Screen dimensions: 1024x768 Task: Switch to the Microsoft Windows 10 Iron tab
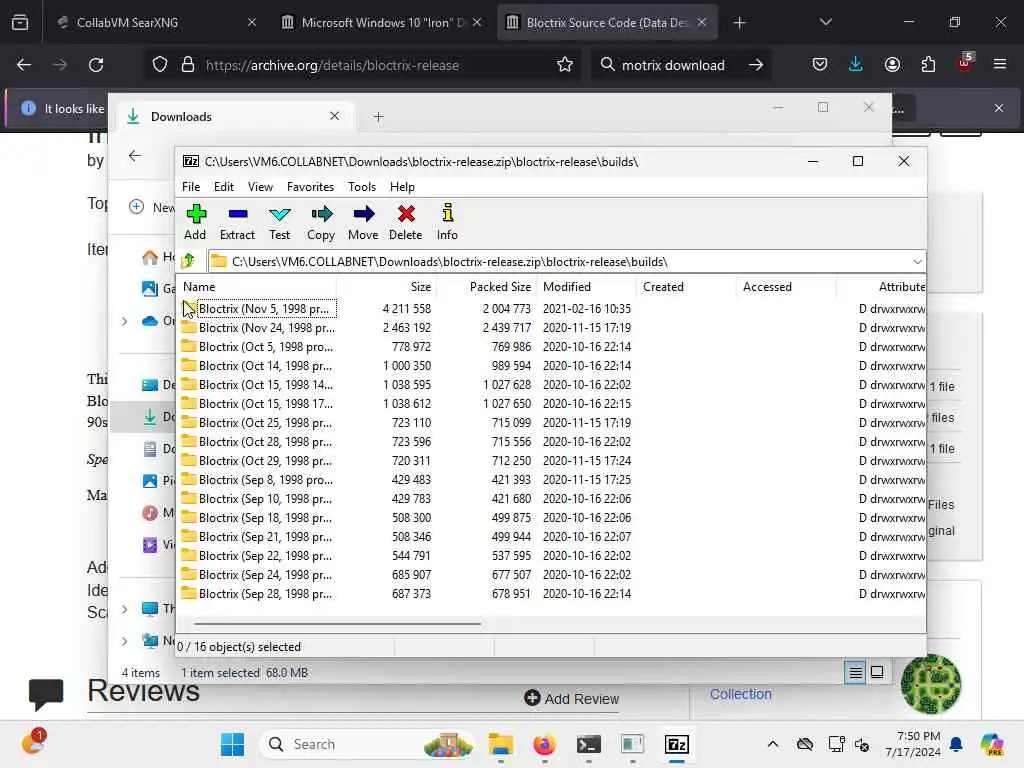pyautogui.click(x=382, y=22)
